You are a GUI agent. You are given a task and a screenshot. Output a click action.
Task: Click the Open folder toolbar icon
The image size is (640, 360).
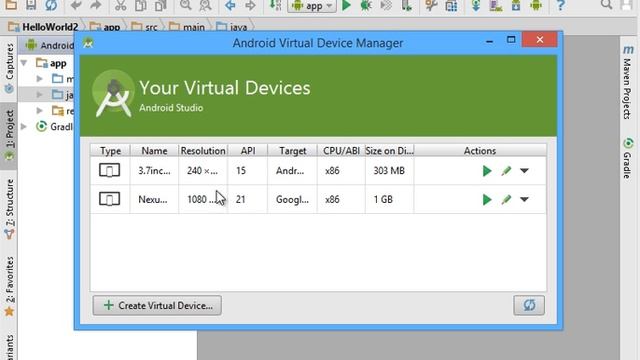click(11, 4)
